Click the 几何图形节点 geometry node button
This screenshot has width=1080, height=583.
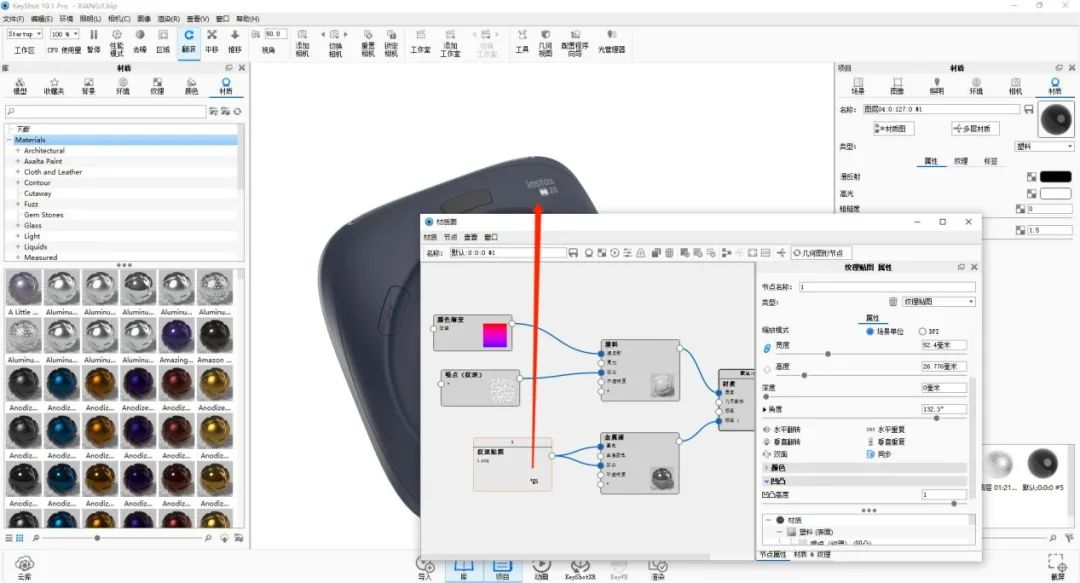(x=822, y=253)
